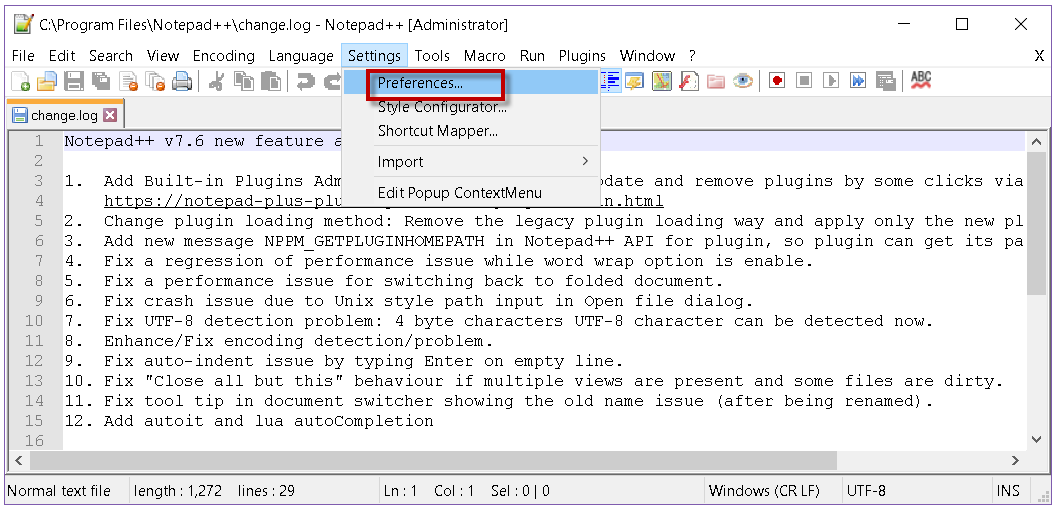Click line number 16 in margin
This screenshot has height=510, width=1057.
coord(34,441)
